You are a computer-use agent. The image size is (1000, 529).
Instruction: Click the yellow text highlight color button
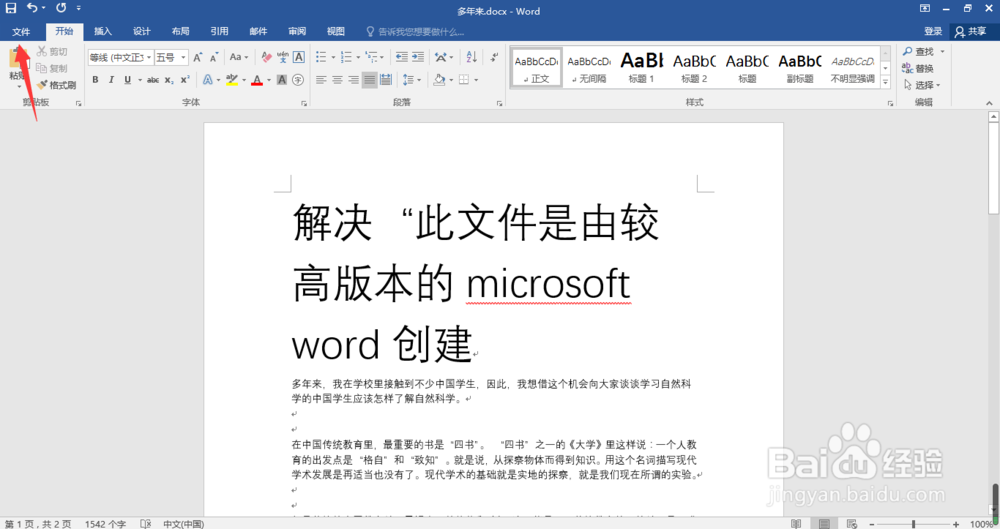click(232, 80)
